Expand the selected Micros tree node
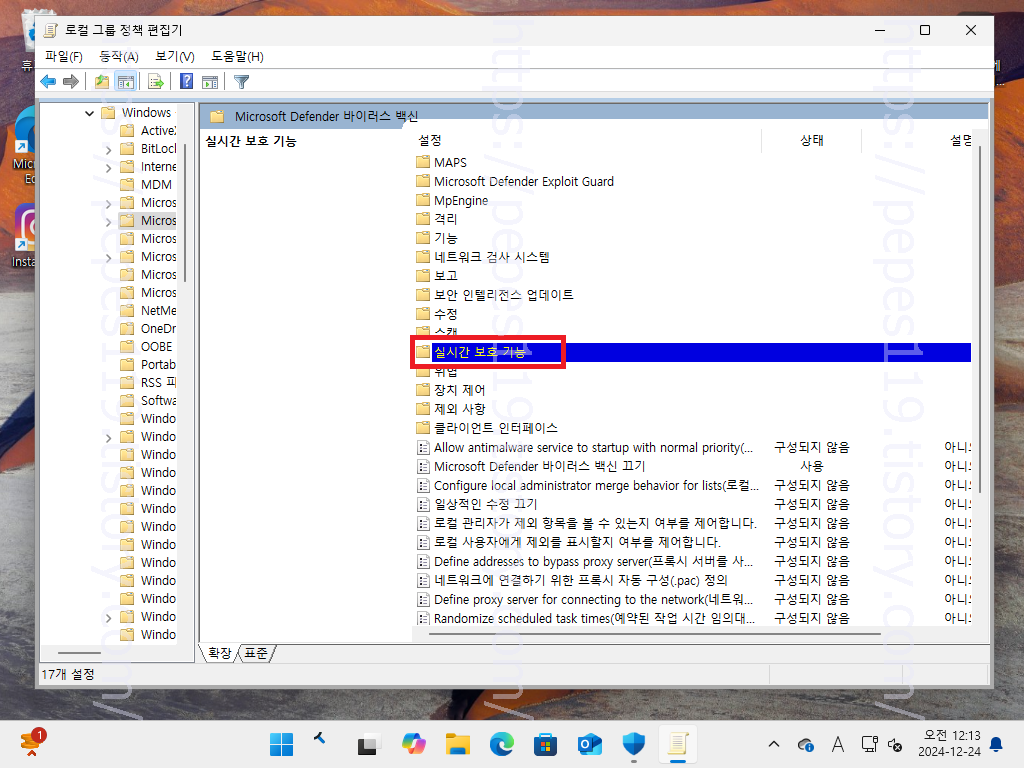The height and width of the screenshot is (768, 1024). (108, 221)
